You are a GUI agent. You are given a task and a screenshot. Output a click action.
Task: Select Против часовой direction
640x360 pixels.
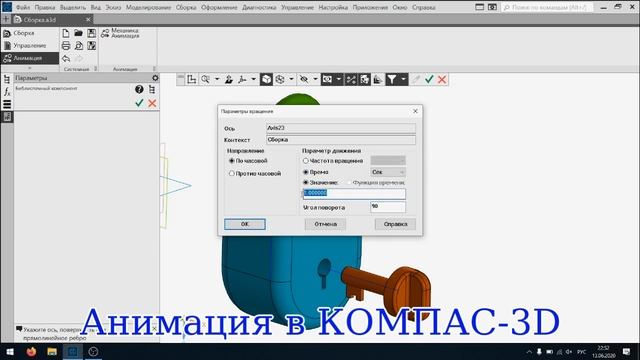255,173
